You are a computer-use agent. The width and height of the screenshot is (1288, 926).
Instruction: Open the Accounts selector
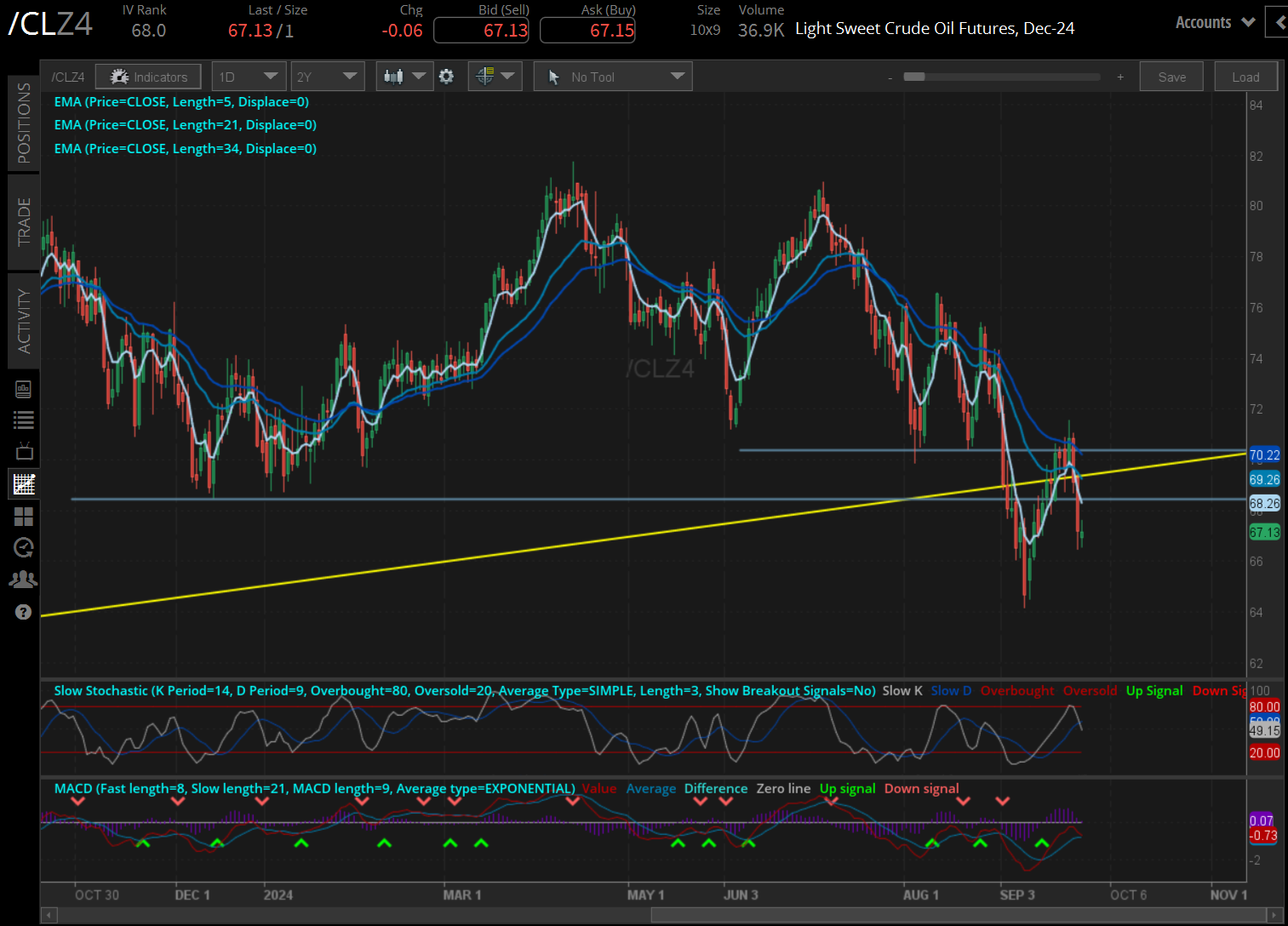1214,22
